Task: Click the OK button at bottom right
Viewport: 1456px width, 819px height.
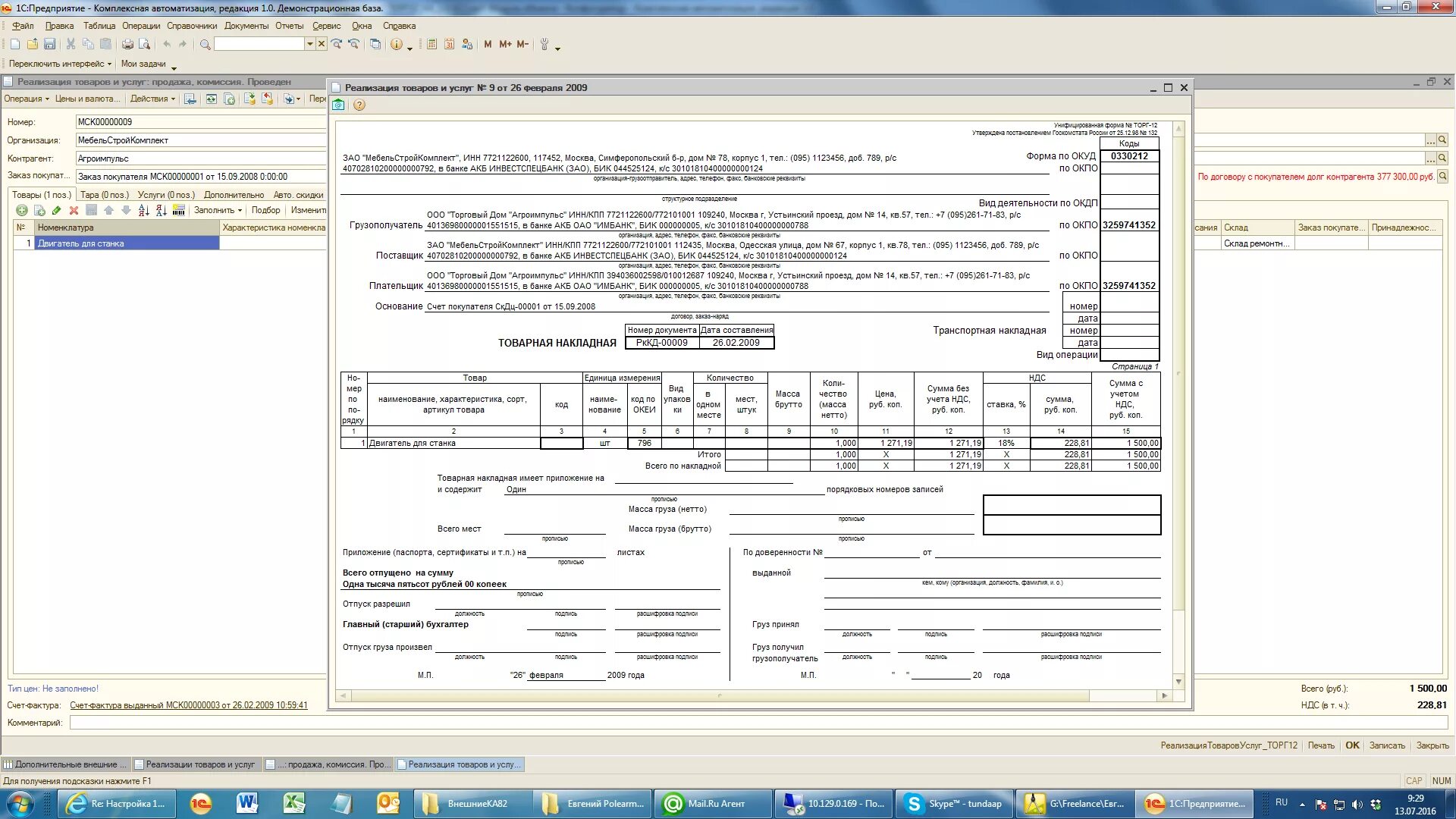Action: click(1352, 745)
